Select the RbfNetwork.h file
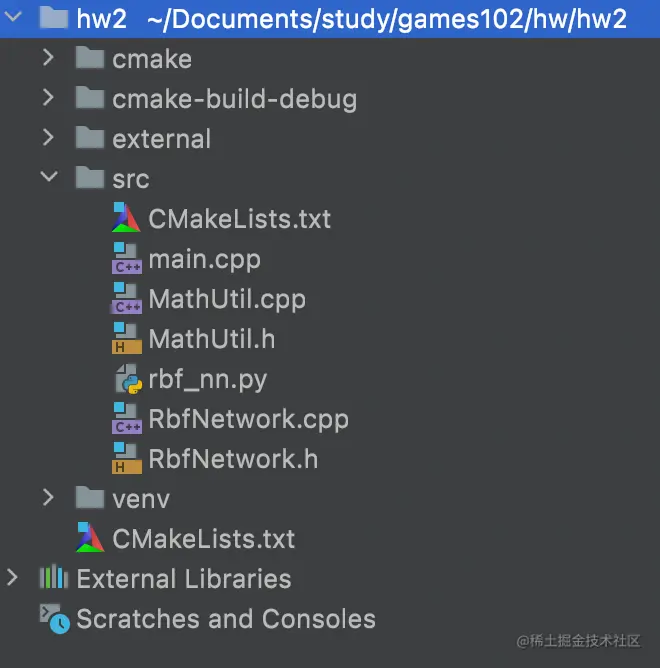The image size is (660, 668). pos(233,459)
